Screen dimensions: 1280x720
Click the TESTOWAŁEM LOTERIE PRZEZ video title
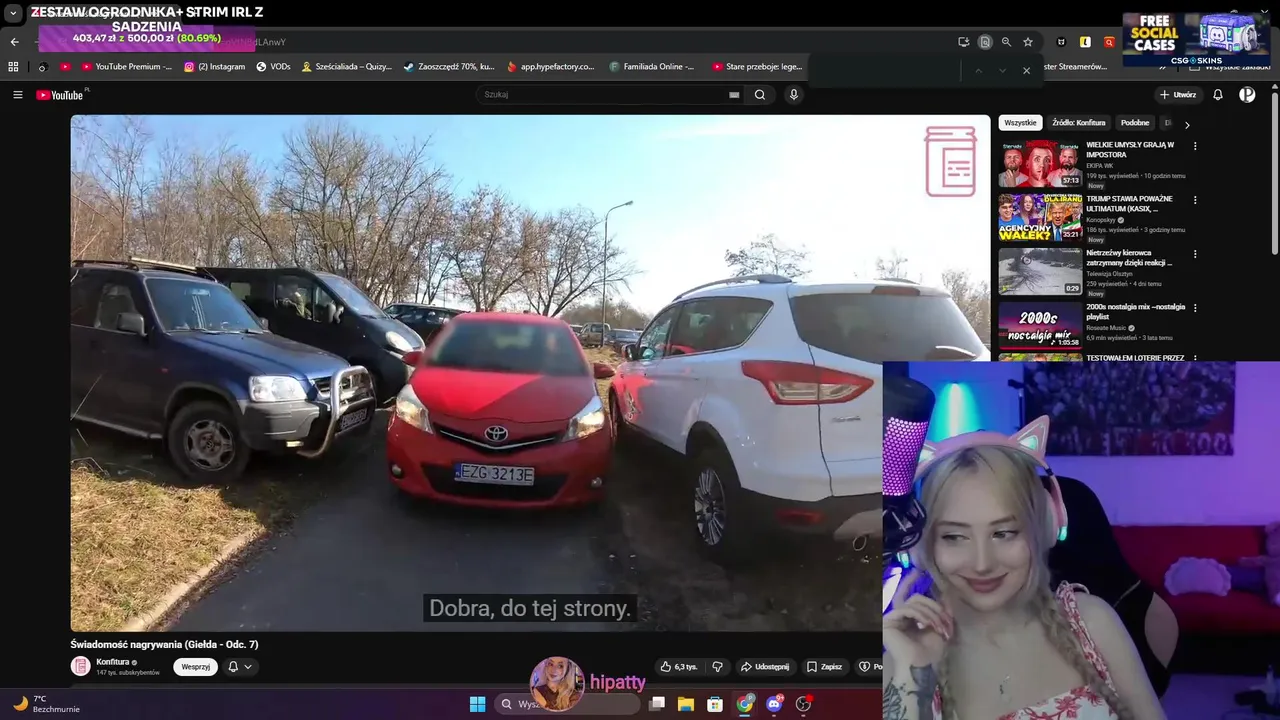(1135, 358)
